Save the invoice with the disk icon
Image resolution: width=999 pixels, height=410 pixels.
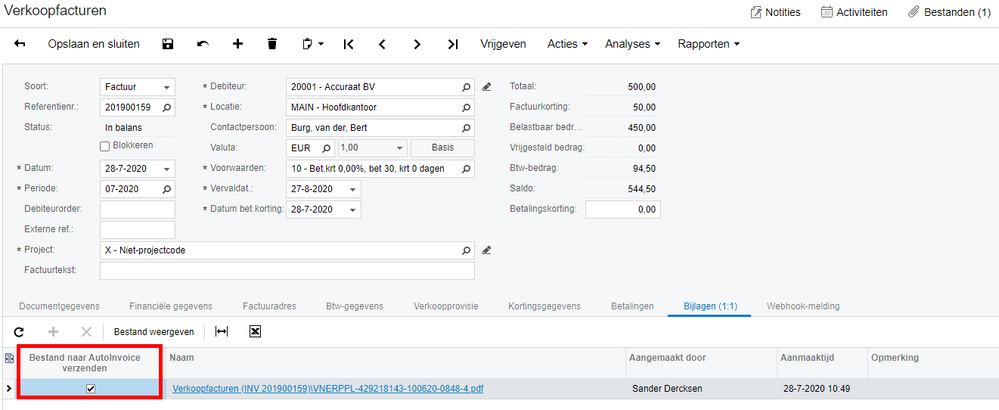point(168,44)
